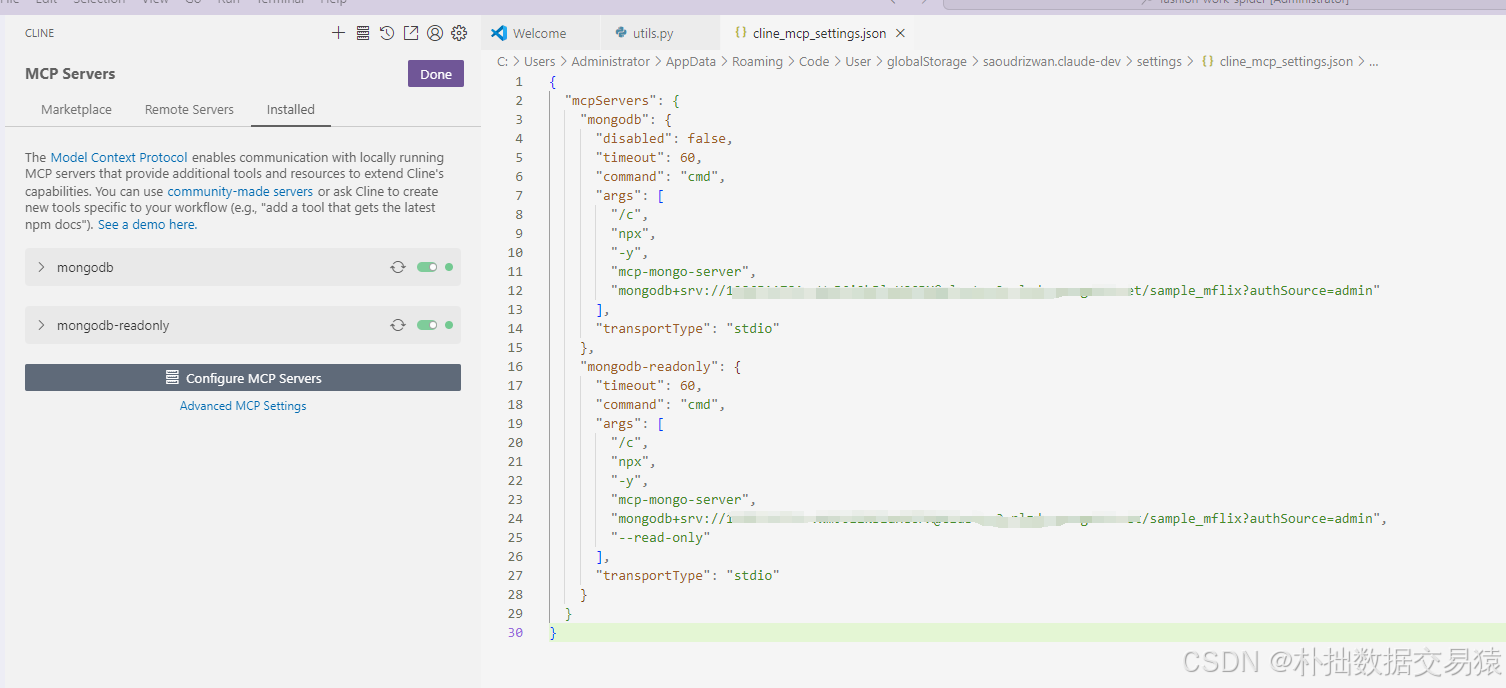Click "command": "cmd" on line 18
The width and height of the screenshot is (1506, 688).
pyautogui.click(x=660, y=404)
